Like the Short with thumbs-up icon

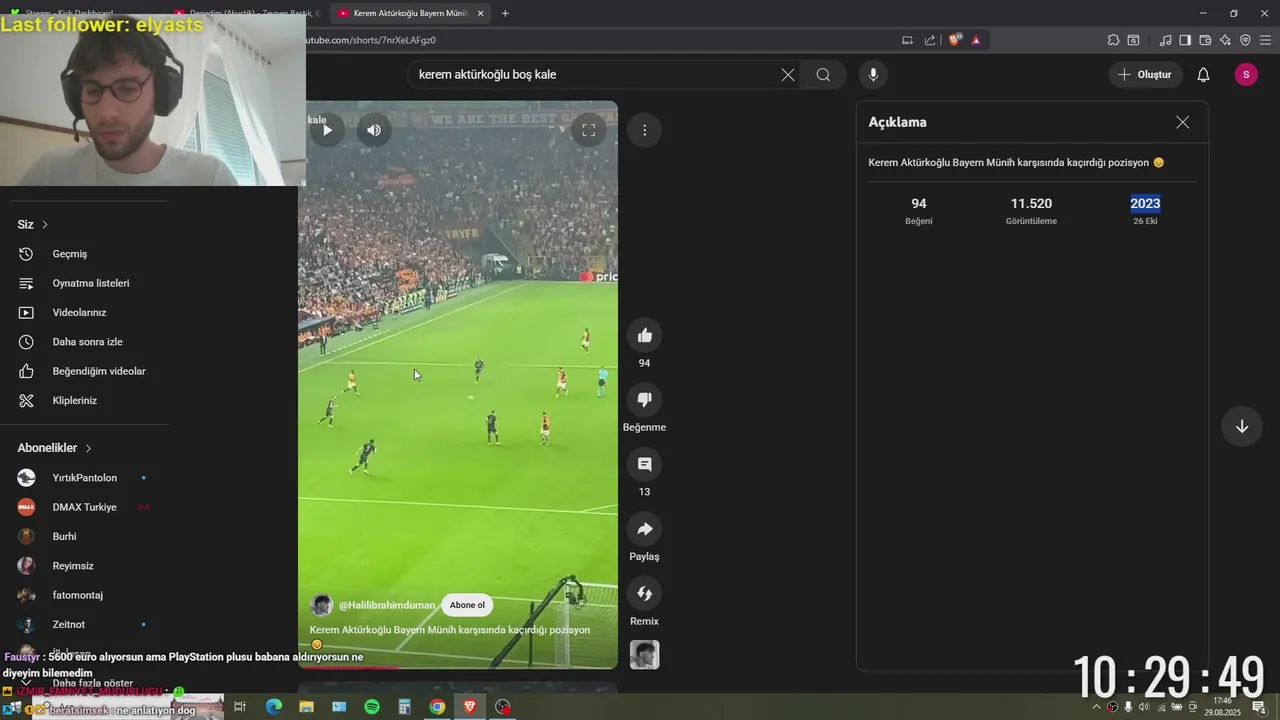click(x=645, y=335)
